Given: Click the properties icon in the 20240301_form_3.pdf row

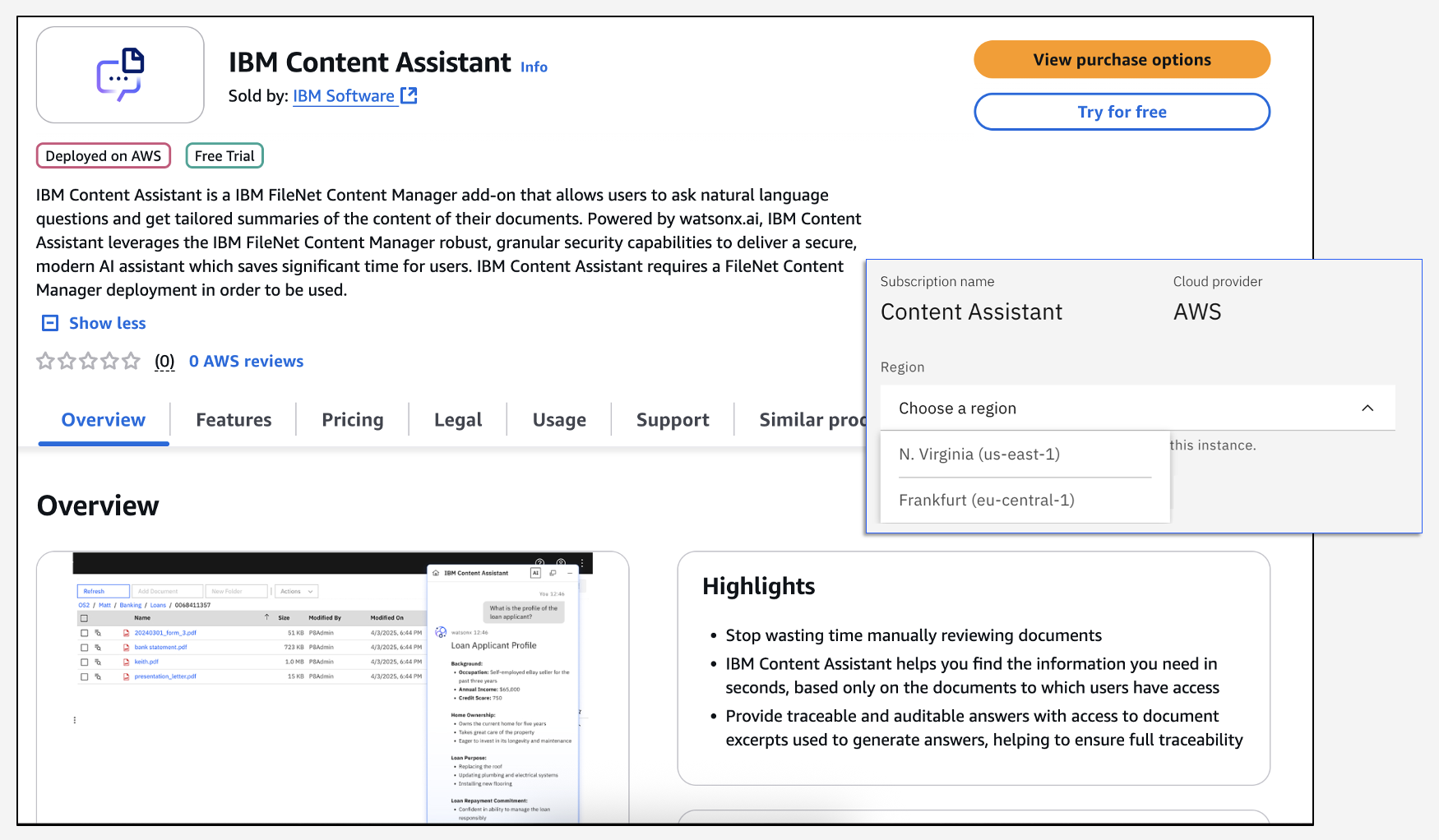Looking at the screenshot, I should [98, 633].
